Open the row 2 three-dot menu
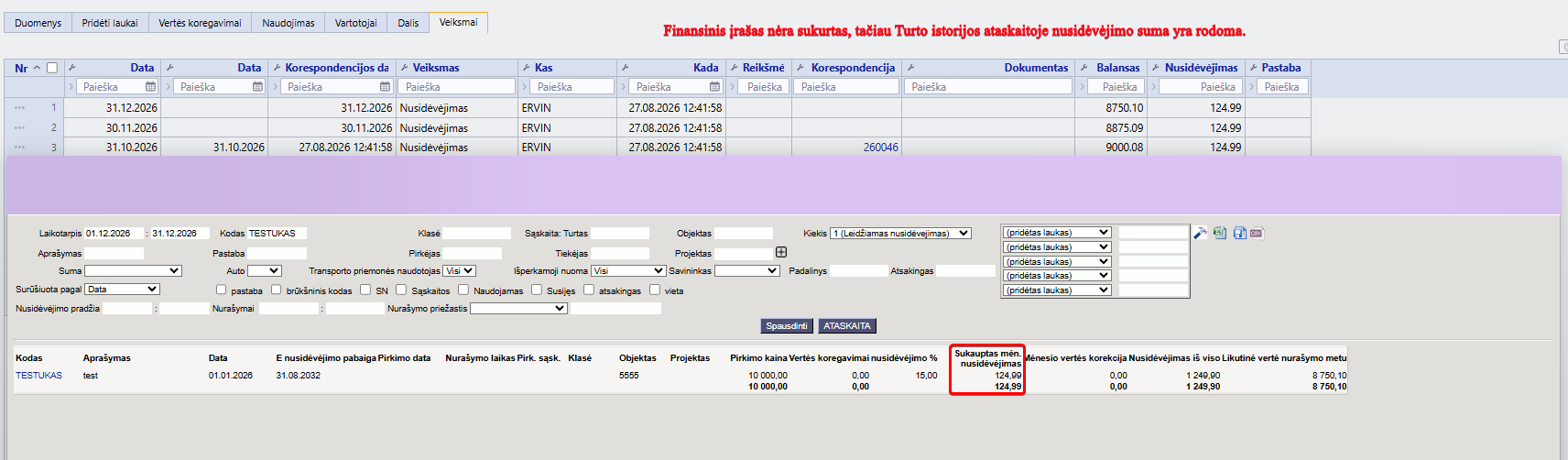Screen dimensions: 1568x460 coord(19,128)
